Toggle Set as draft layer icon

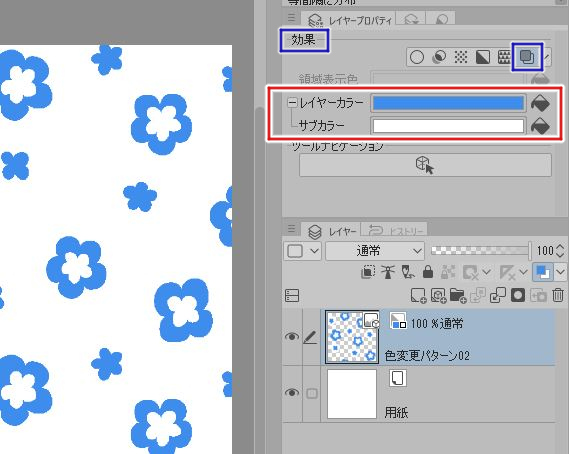408,272
